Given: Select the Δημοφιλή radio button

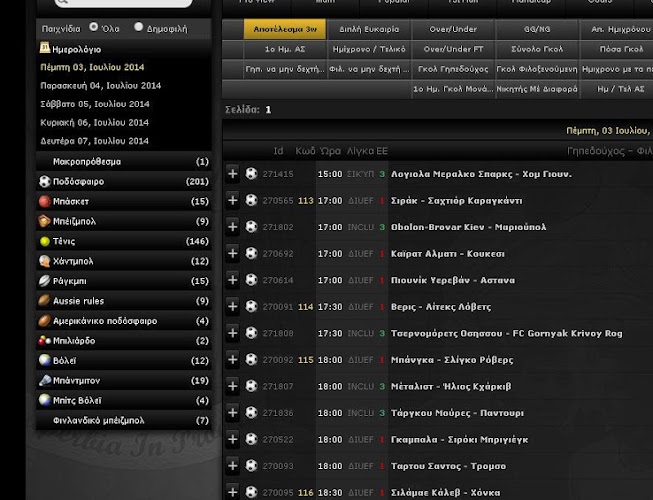Looking at the screenshot, I should tap(138, 27).
